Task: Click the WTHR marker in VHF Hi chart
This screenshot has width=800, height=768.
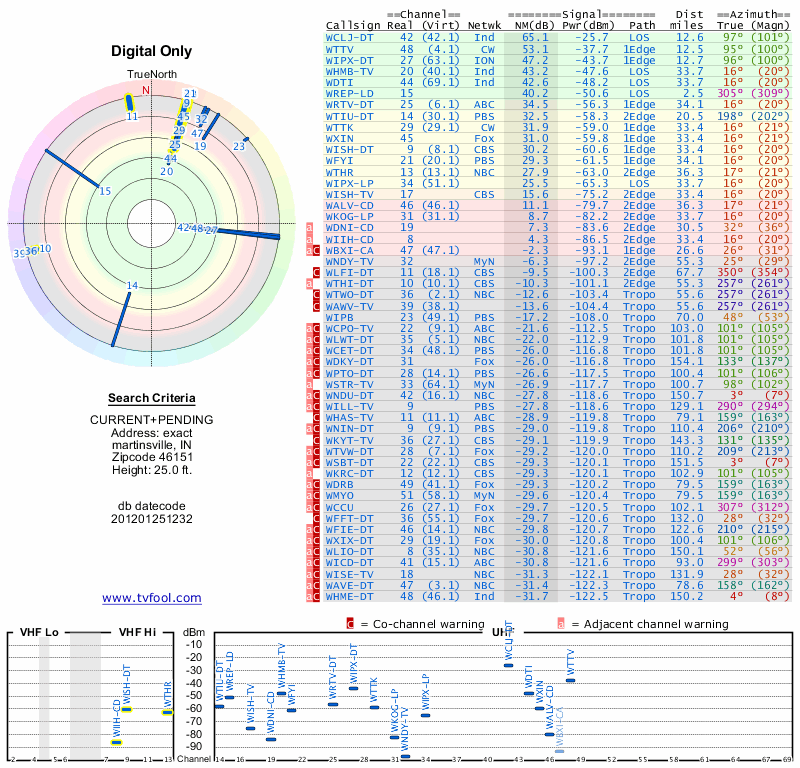Action: point(167,712)
